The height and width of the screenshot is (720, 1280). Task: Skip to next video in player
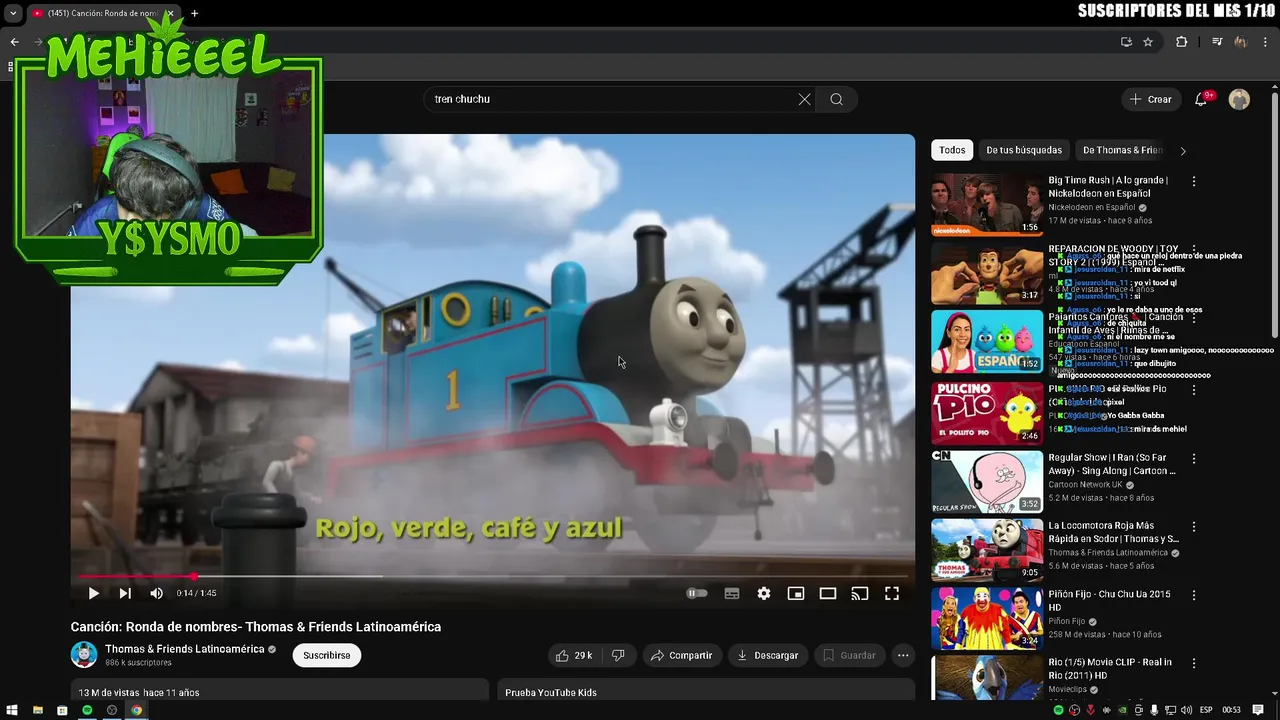(x=125, y=593)
